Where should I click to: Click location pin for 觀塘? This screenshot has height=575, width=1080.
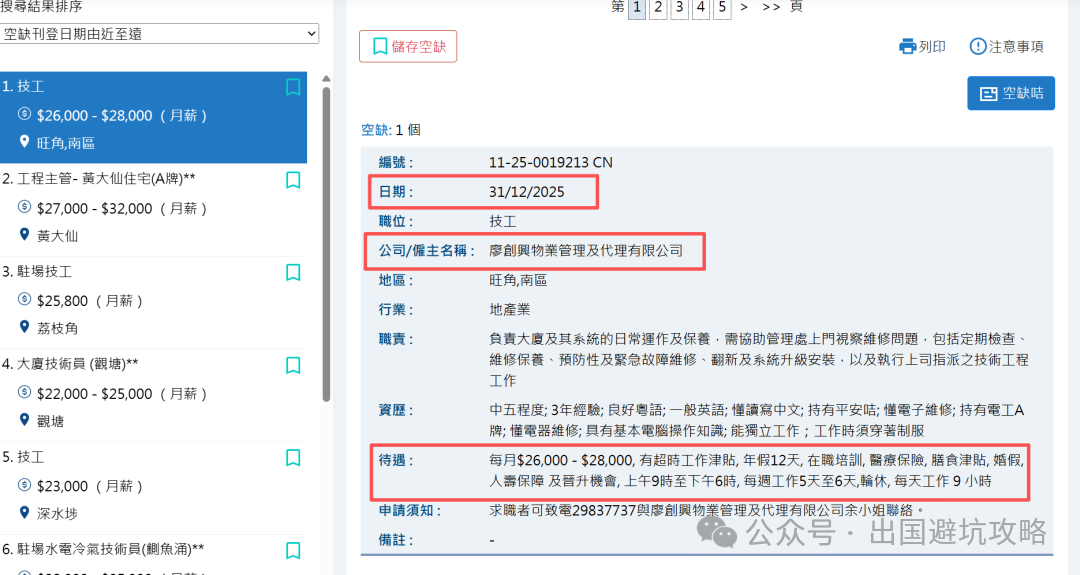pos(24,419)
